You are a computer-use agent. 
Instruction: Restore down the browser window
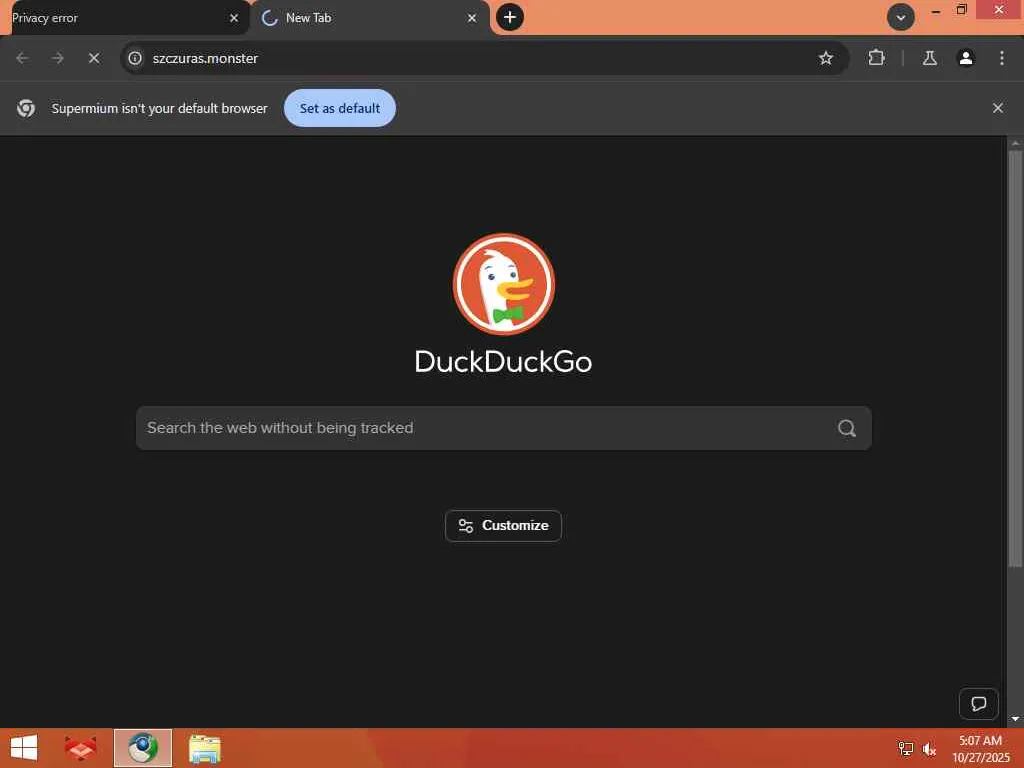(961, 10)
